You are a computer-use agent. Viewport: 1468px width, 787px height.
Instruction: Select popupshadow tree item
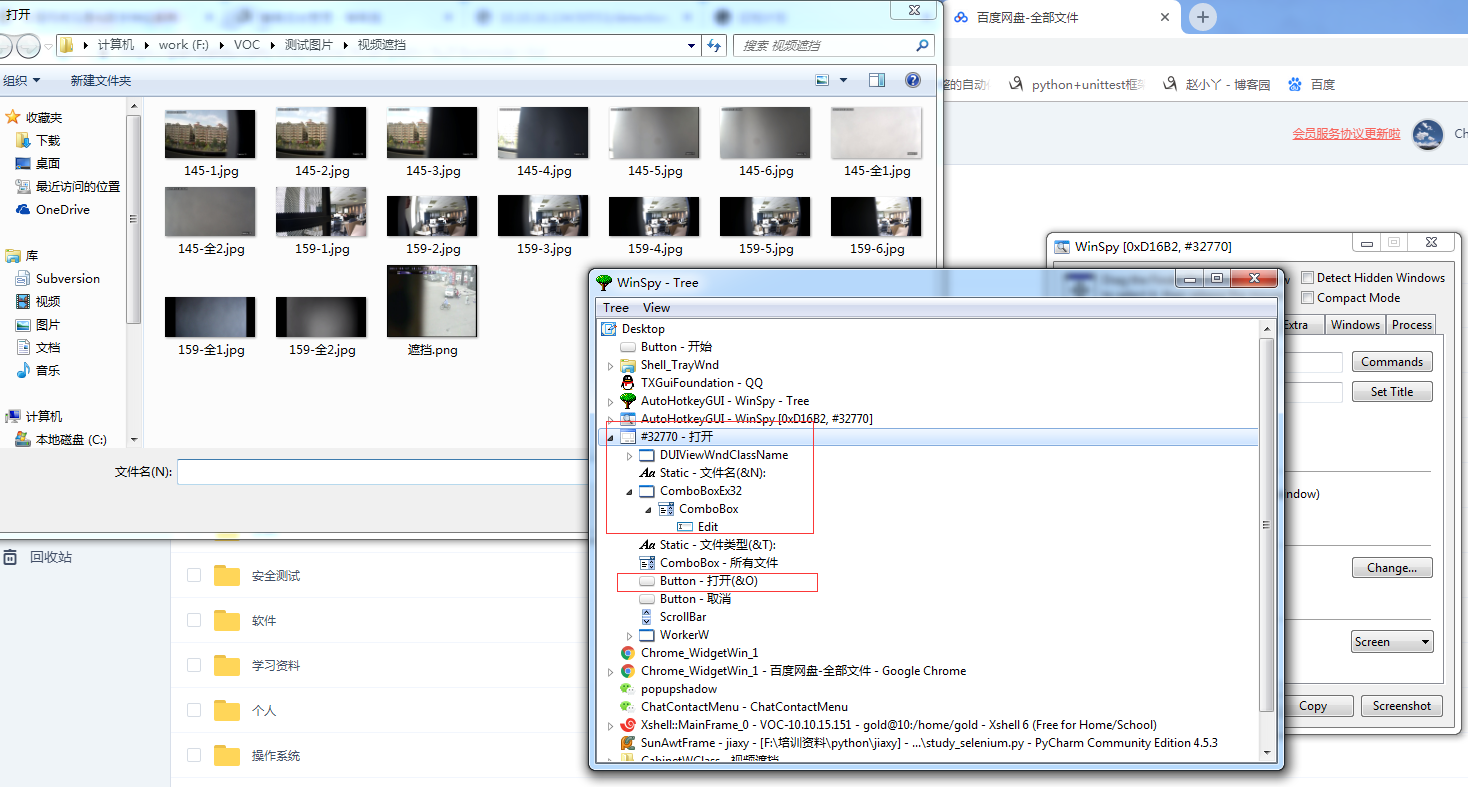(678, 689)
